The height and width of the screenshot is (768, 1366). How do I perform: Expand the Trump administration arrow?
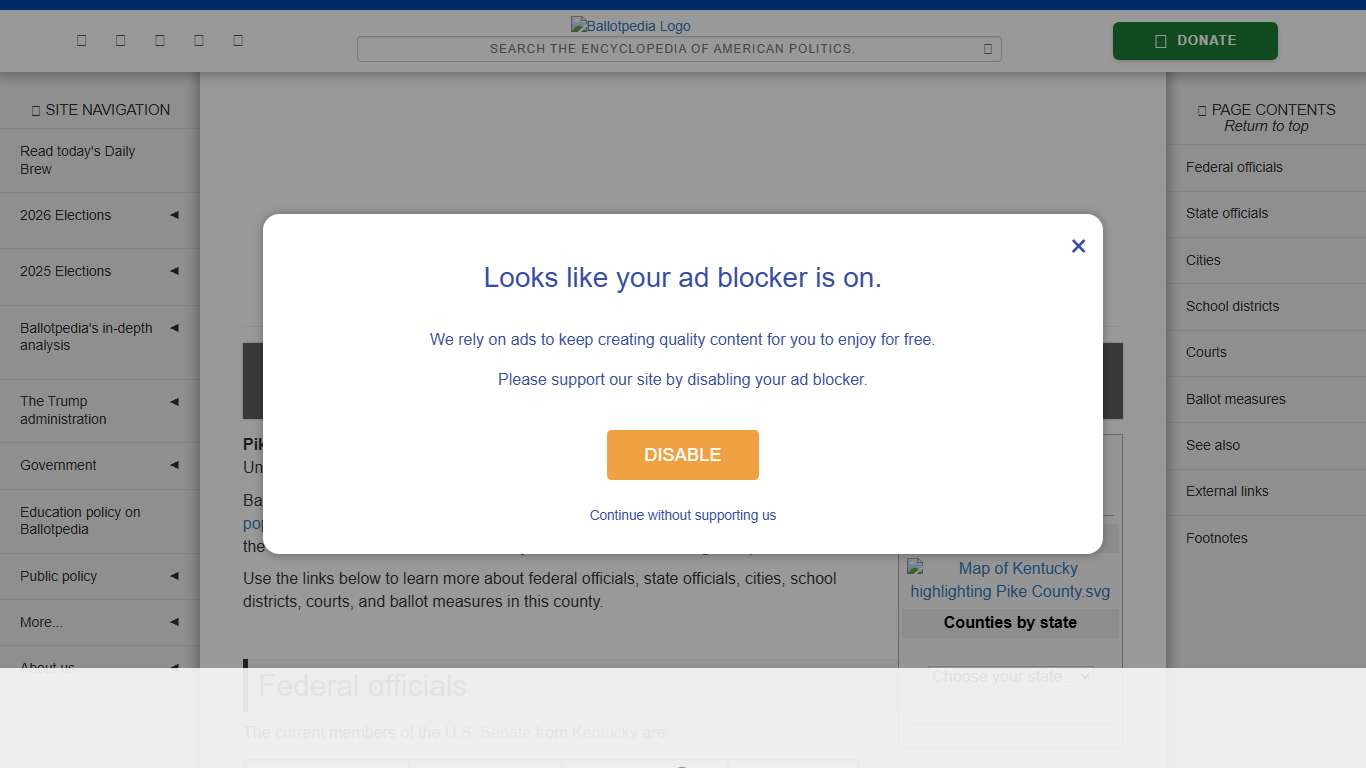pos(174,402)
